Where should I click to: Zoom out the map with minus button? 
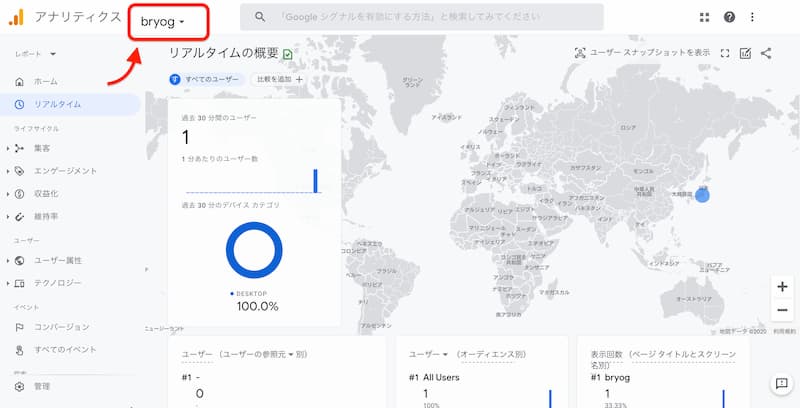782,310
